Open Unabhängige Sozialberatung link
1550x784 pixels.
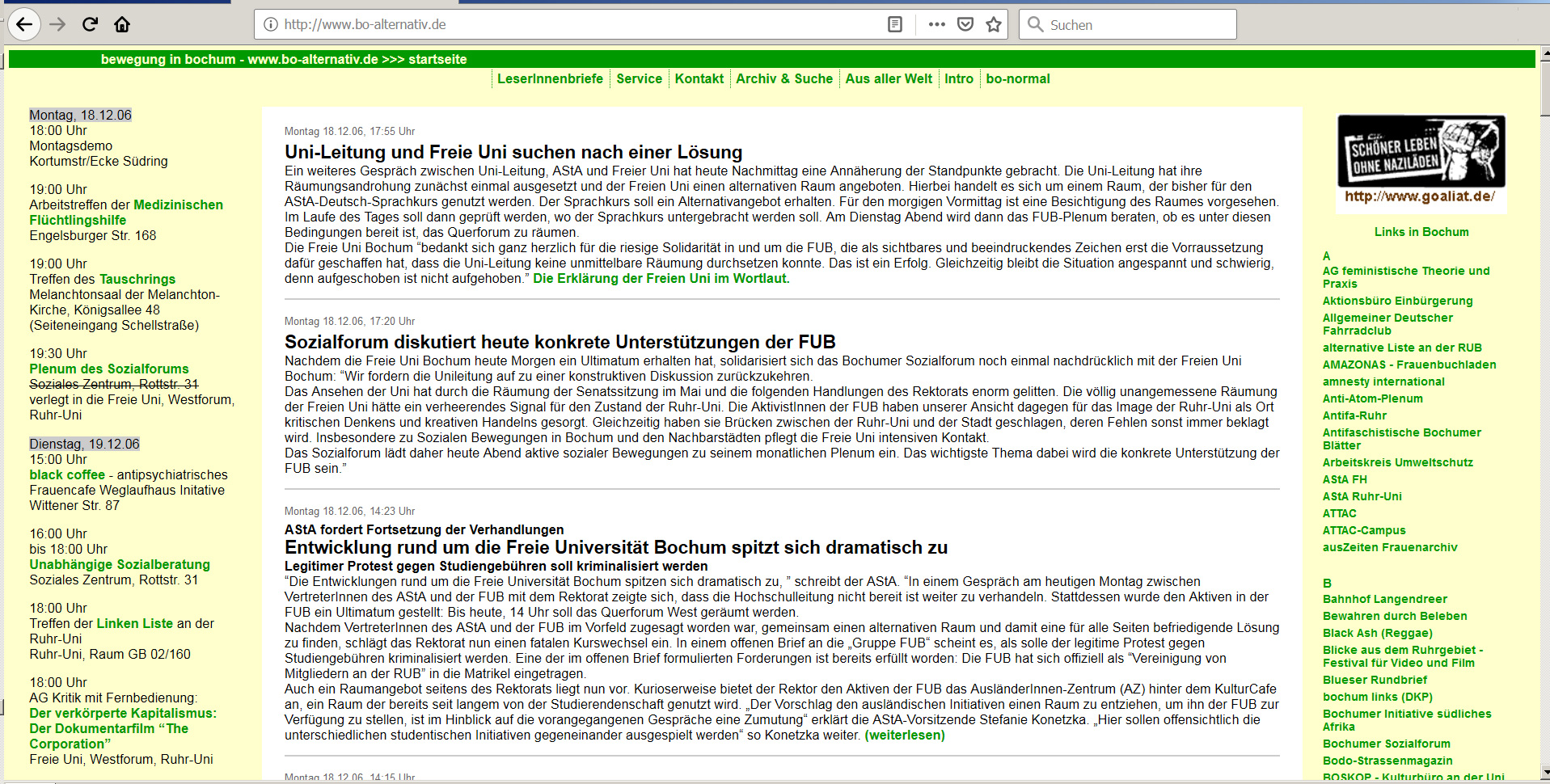(120, 565)
